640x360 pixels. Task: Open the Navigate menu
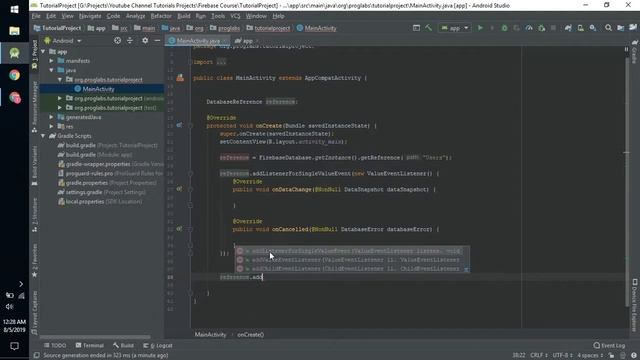(x=90, y=16)
